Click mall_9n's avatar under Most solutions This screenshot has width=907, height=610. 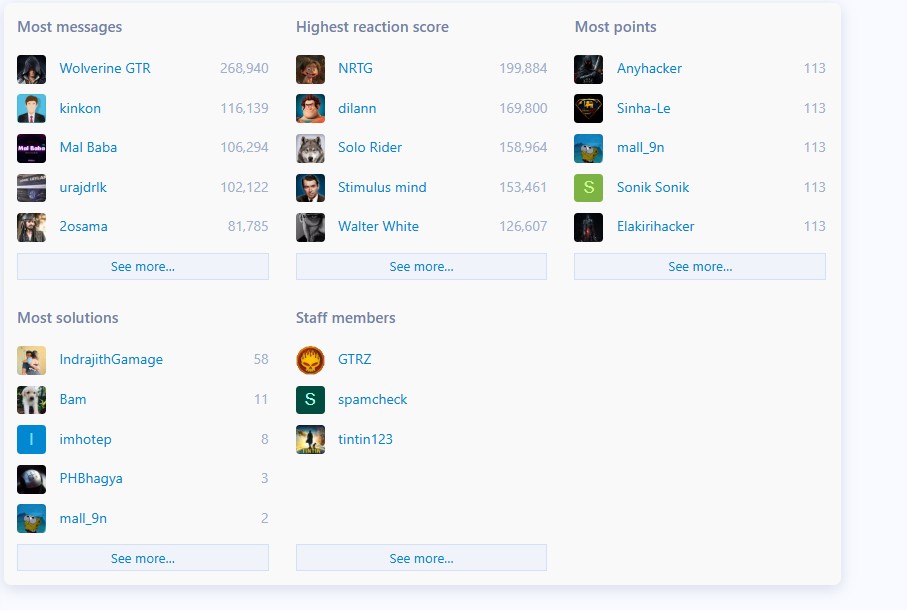[31, 519]
